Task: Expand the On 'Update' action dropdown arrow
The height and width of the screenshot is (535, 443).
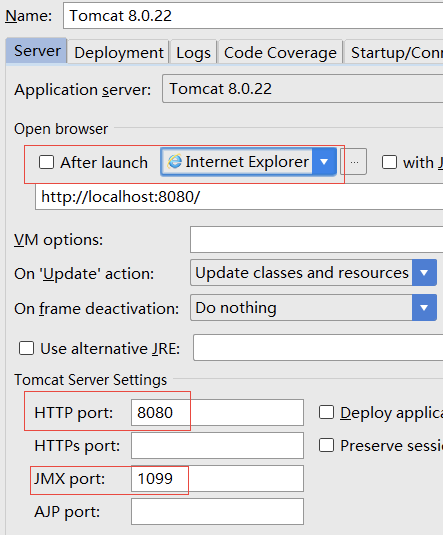Action: [x=424, y=273]
